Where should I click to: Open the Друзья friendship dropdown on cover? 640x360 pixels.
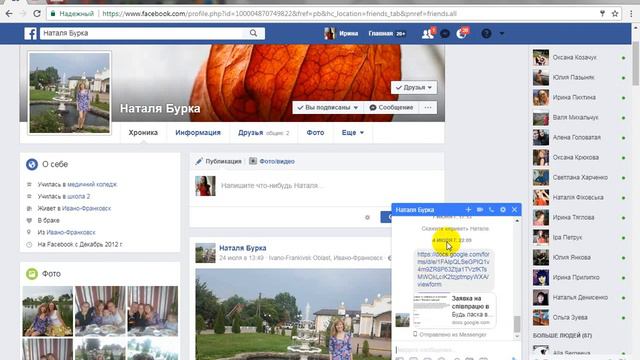tap(414, 87)
